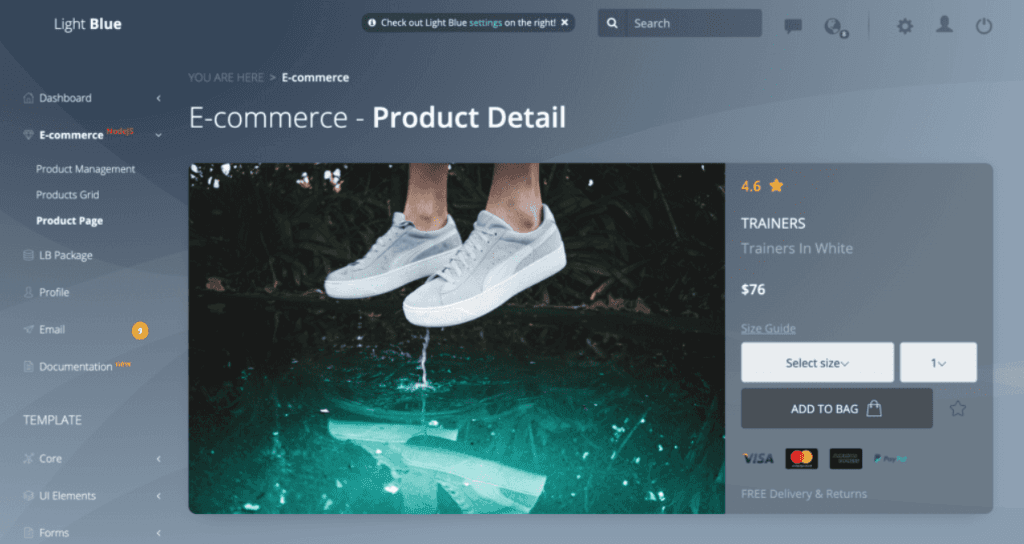Click the Dashboard home icon
Image resolution: width=1024 pixels, height=544 pixels.
point(28,98)
